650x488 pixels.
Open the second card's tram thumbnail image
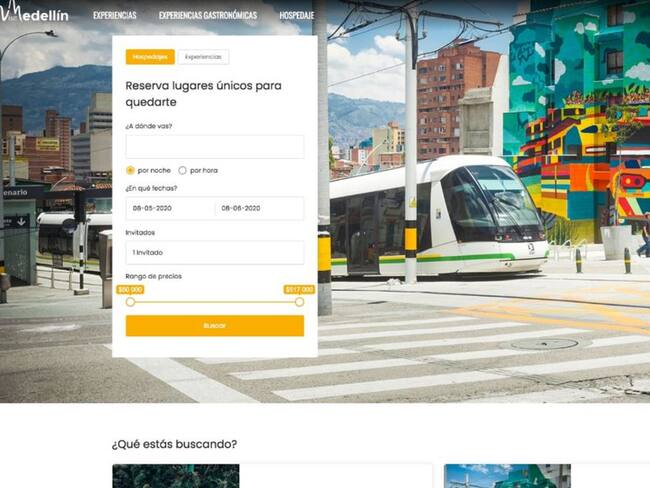coord(506,476)
